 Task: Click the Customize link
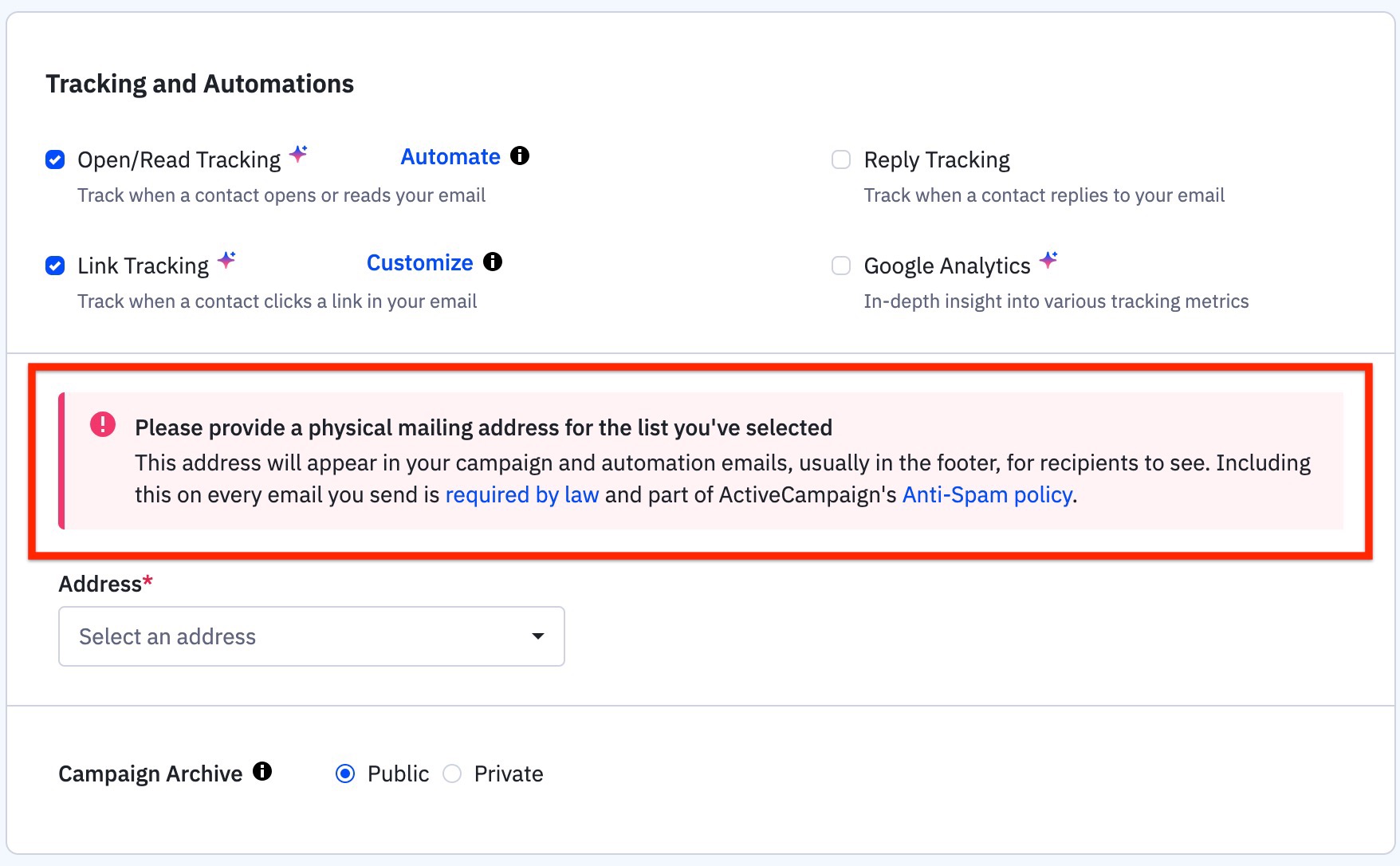419,263
